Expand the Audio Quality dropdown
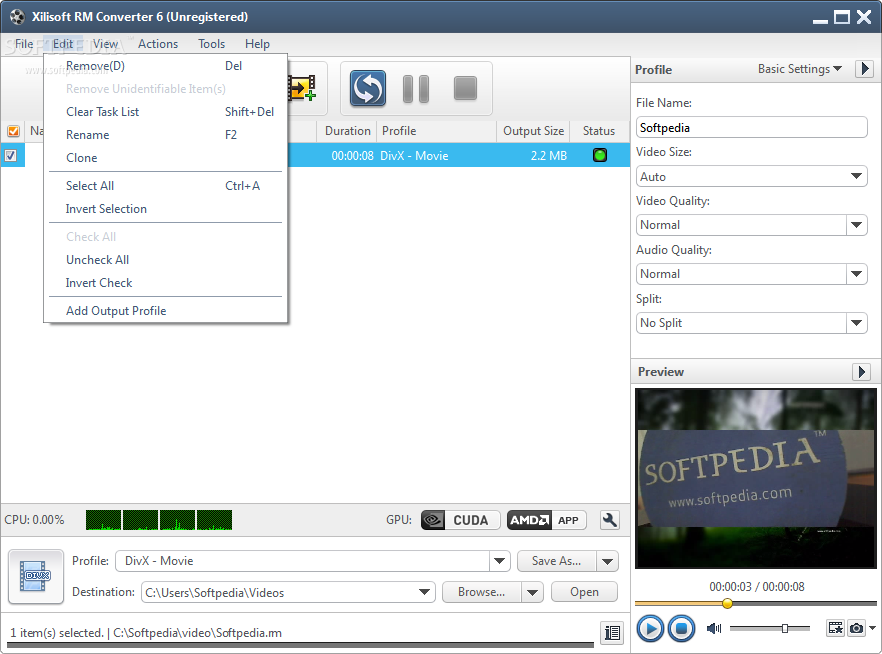 point(856,274)
